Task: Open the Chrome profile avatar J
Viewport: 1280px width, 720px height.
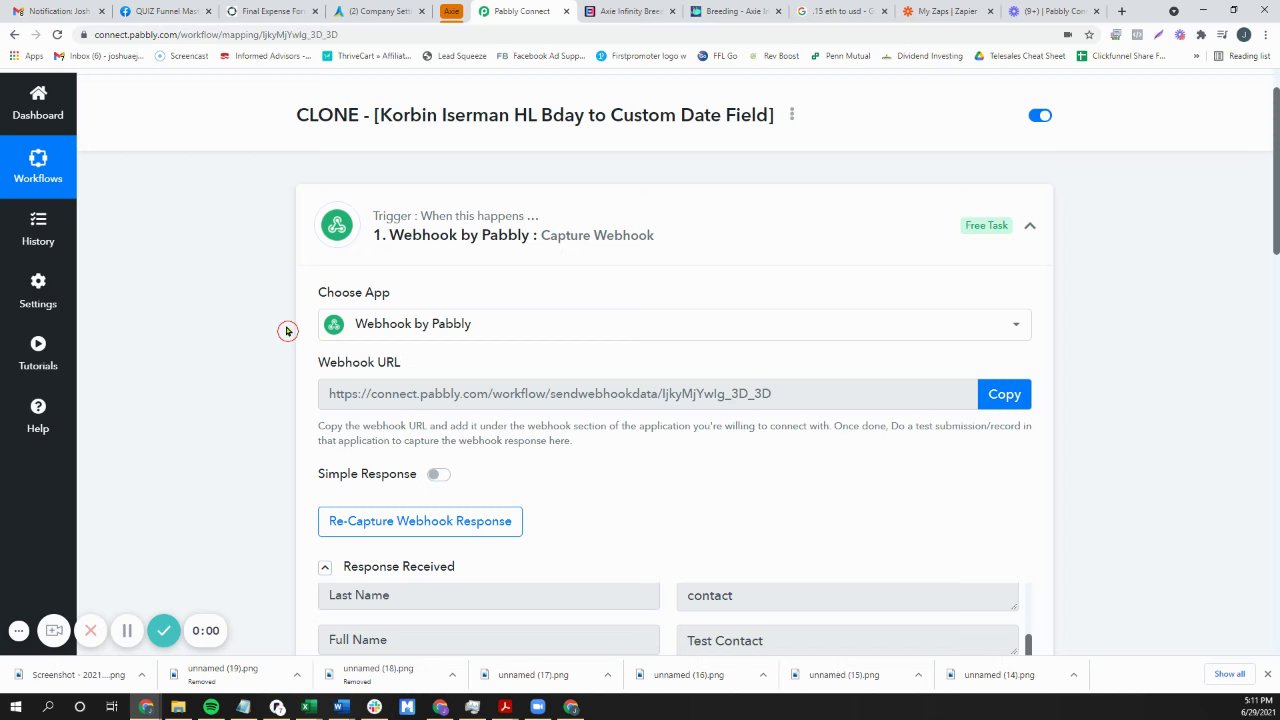Action: (1244, 34)
